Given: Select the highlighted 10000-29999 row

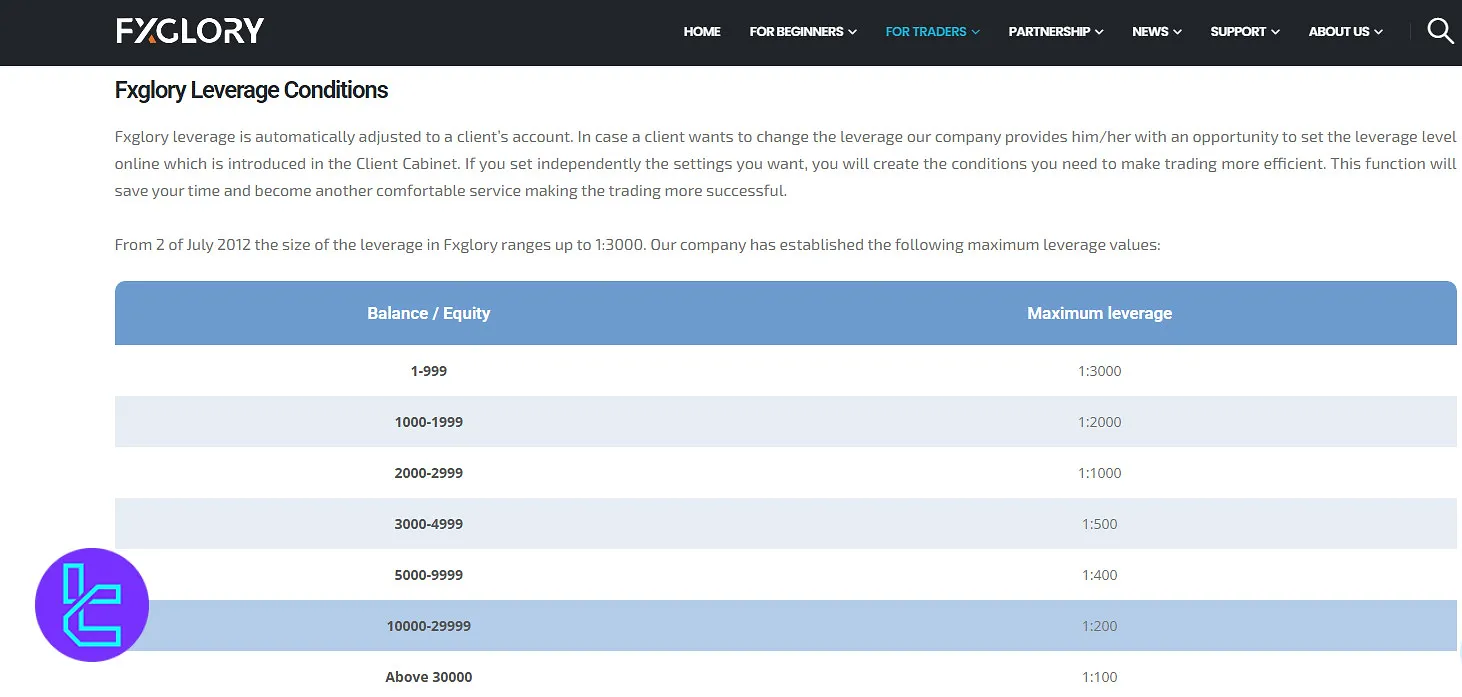Looking at the screenshot, I should pos(428,626).
